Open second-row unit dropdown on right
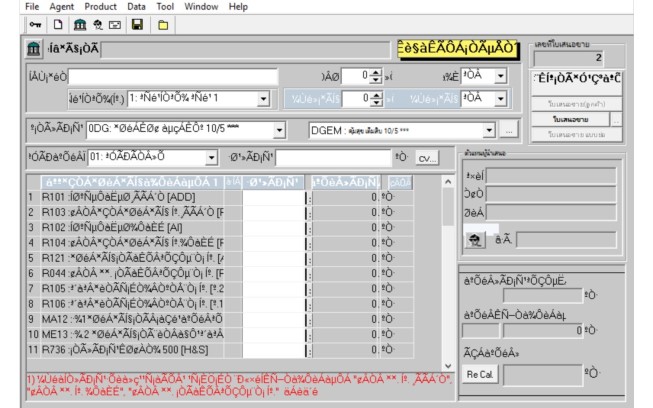 [x=501, y=99]
